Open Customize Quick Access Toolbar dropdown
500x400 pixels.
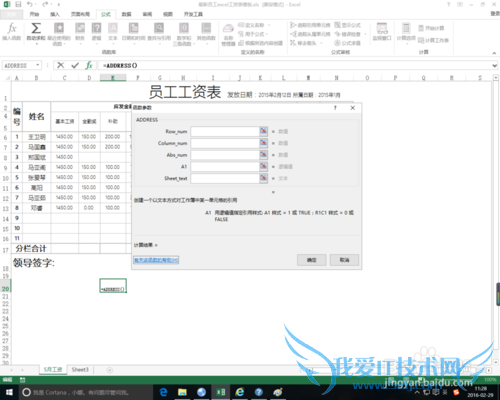coord(59,5)
